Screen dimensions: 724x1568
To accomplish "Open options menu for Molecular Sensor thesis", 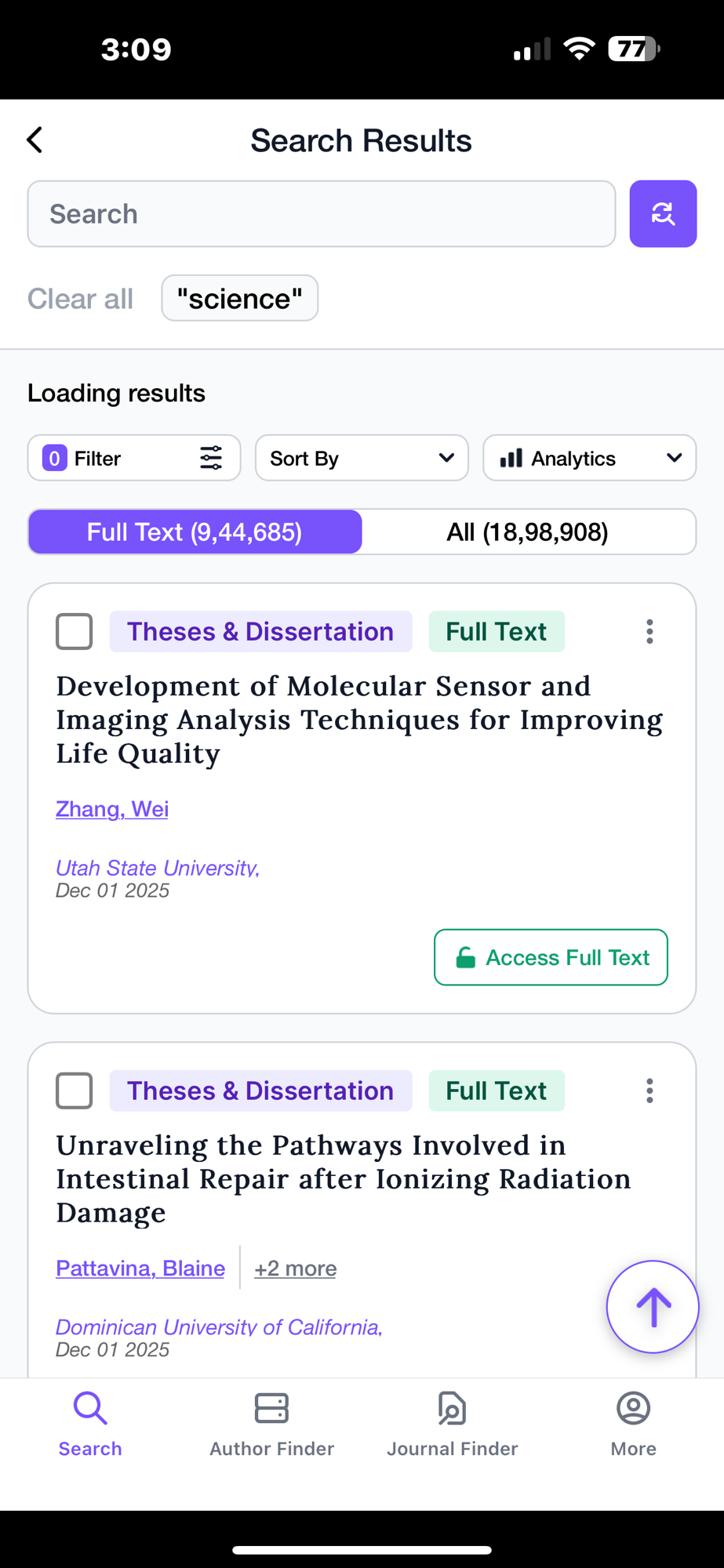I will point(649,632).
